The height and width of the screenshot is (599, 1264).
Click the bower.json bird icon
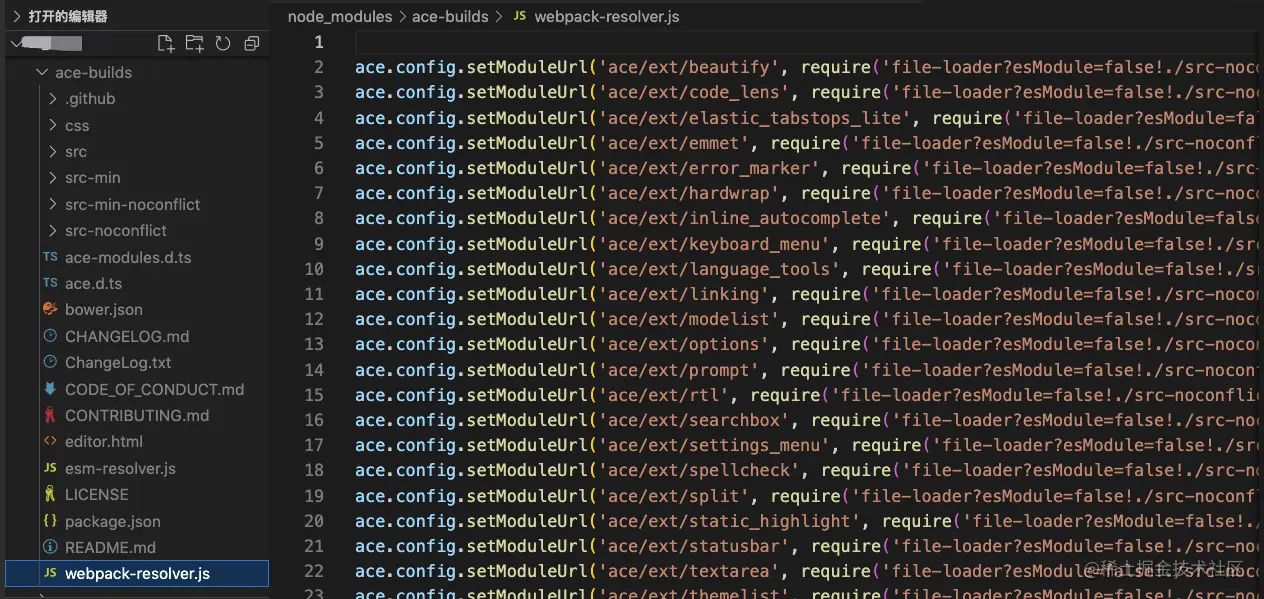click(x=50, y=309)
